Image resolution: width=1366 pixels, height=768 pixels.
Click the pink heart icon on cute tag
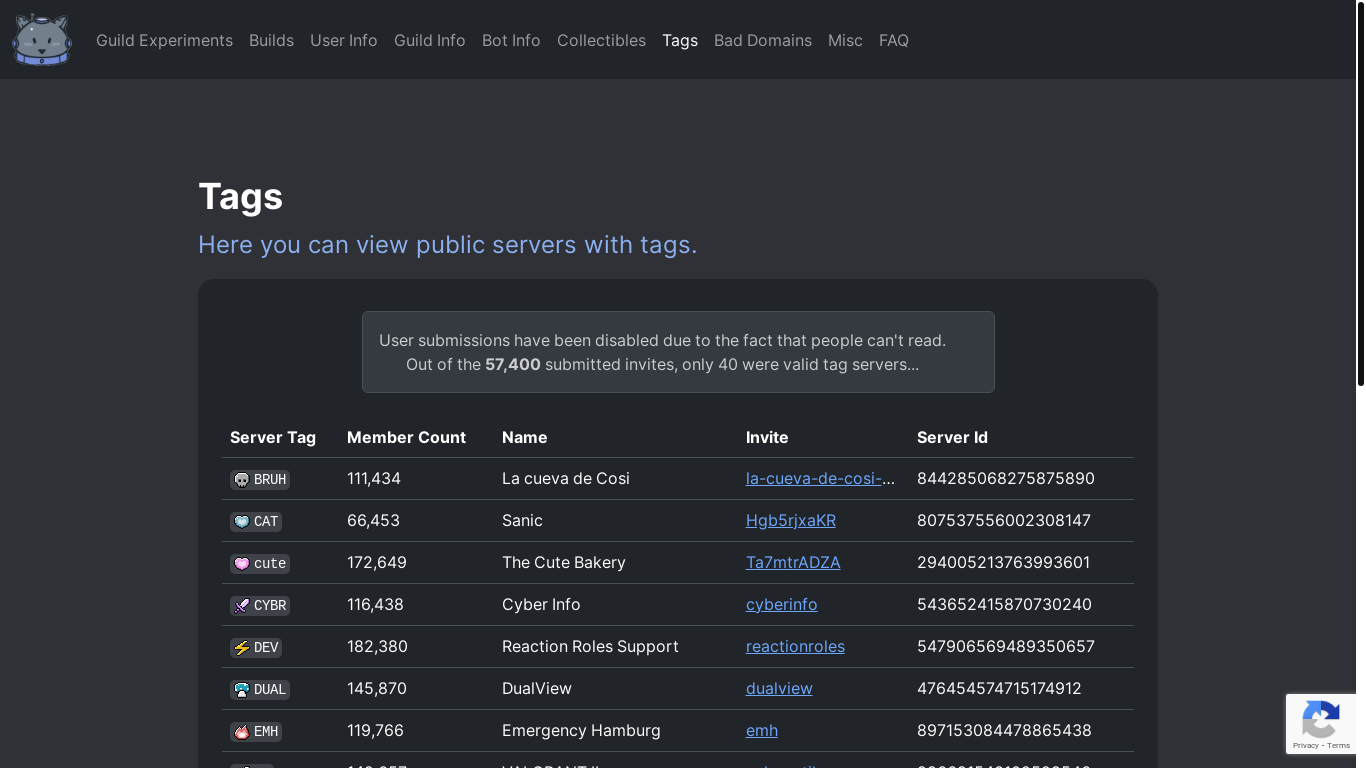[241, 564]
